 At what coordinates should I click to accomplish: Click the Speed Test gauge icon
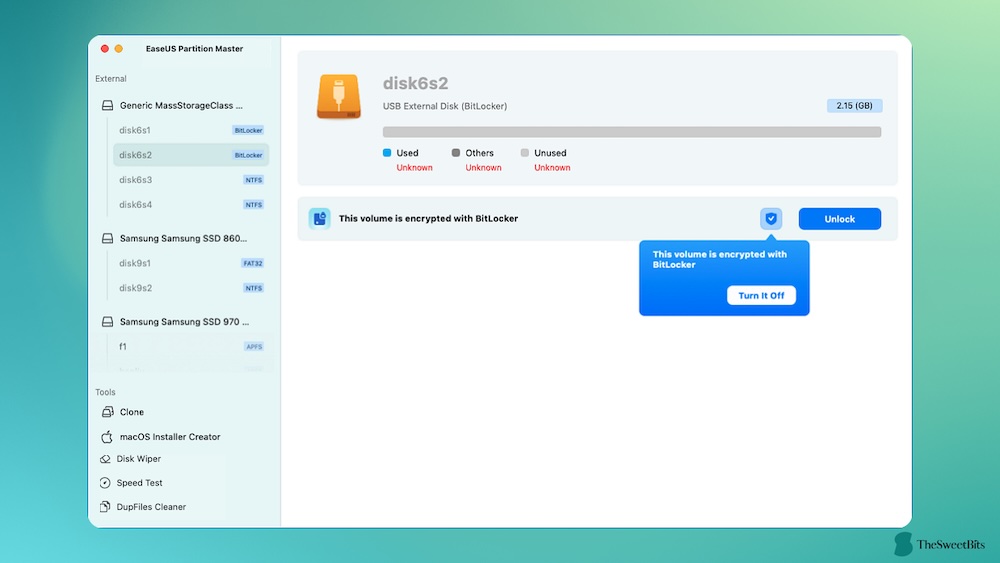(105, 483)
